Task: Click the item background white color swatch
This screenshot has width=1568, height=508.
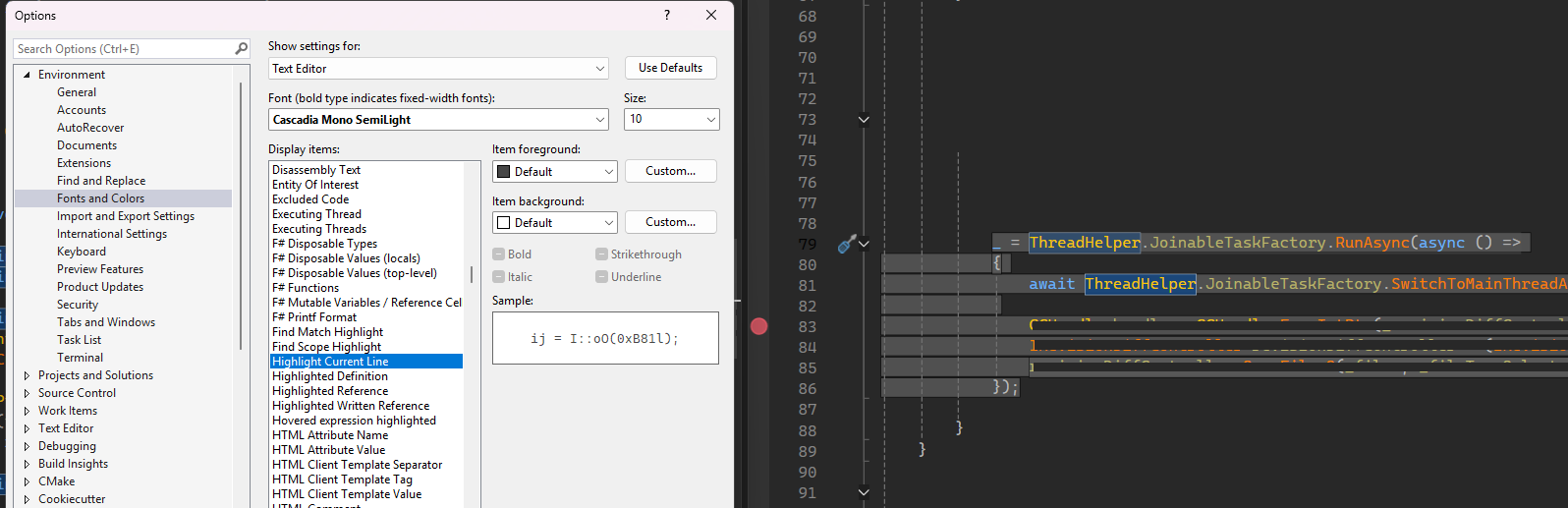Action: [x=504, y=223]
